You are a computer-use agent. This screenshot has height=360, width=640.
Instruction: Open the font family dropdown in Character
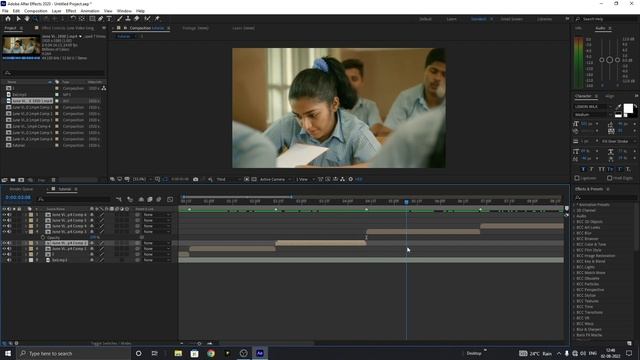593,107
